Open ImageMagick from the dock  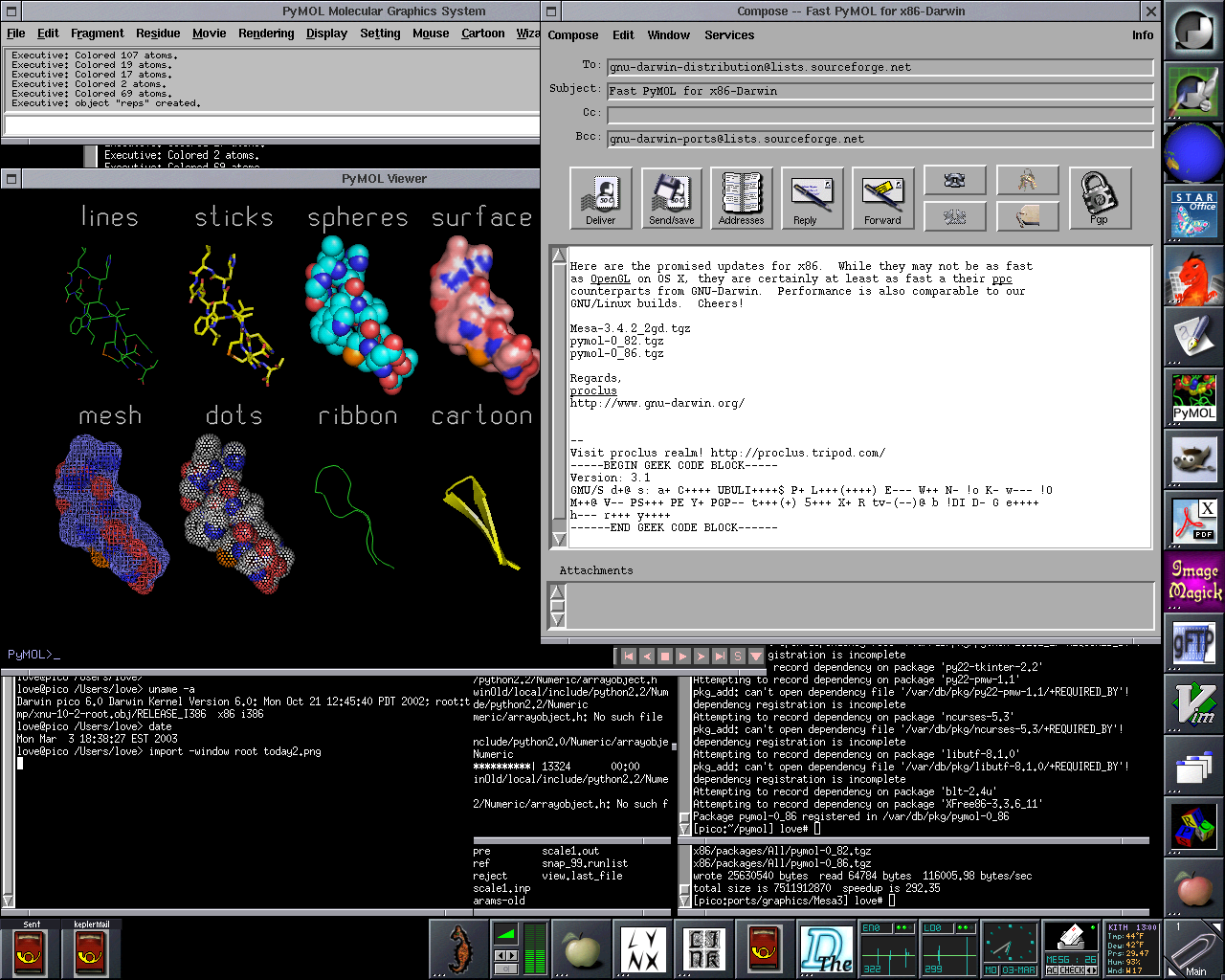(1193, 582)
